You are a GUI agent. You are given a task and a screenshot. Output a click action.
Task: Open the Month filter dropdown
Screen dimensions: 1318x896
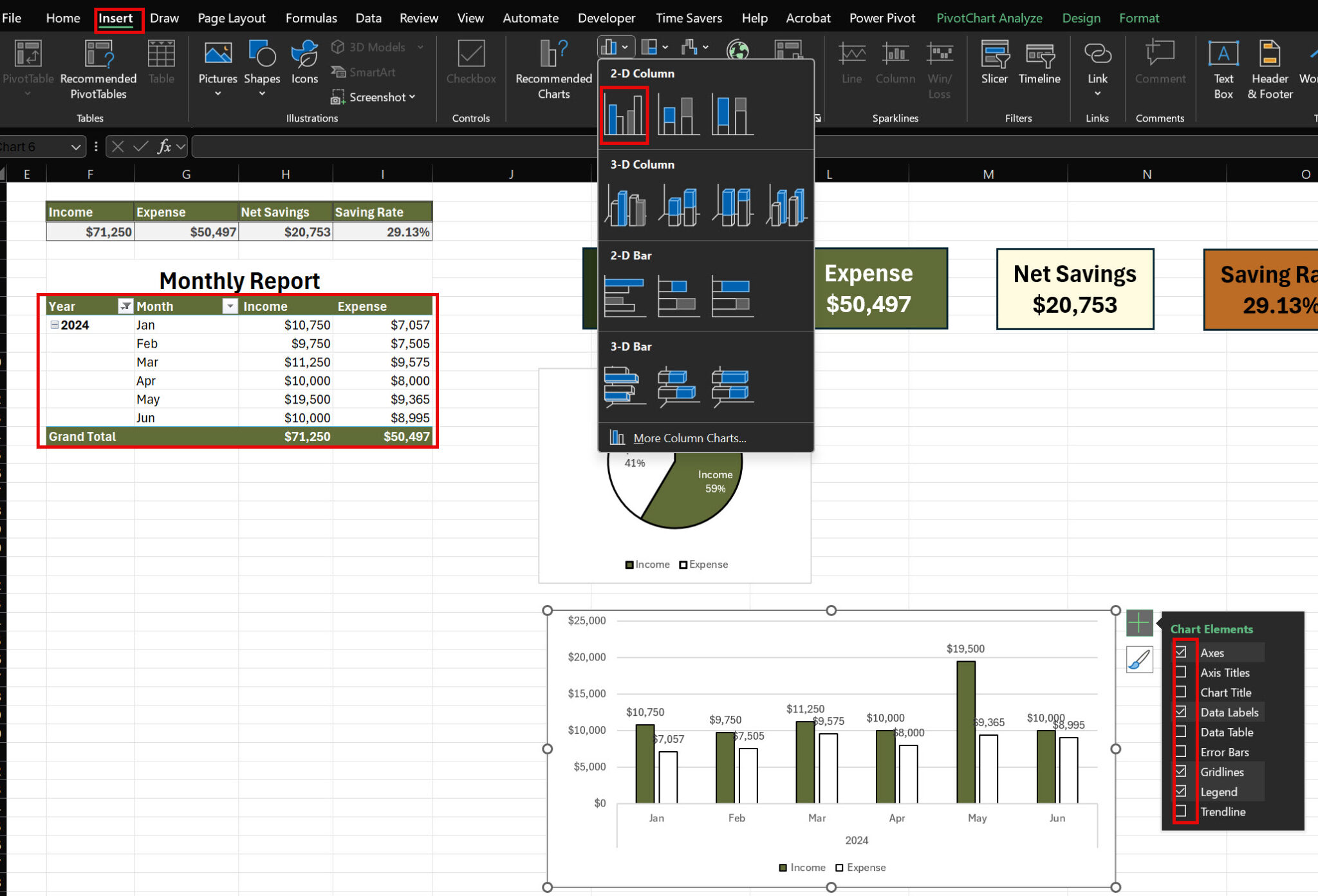point(230,306)
